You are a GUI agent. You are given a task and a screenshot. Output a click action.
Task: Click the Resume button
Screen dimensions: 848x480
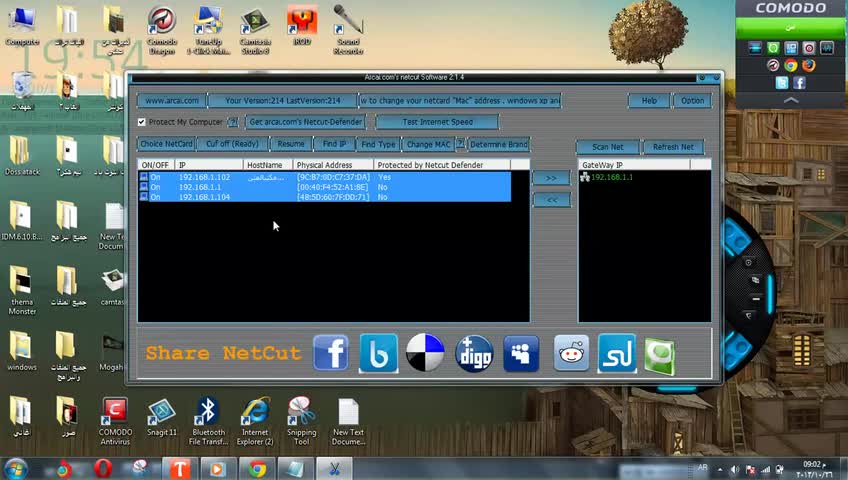click(x=291, y=144)
